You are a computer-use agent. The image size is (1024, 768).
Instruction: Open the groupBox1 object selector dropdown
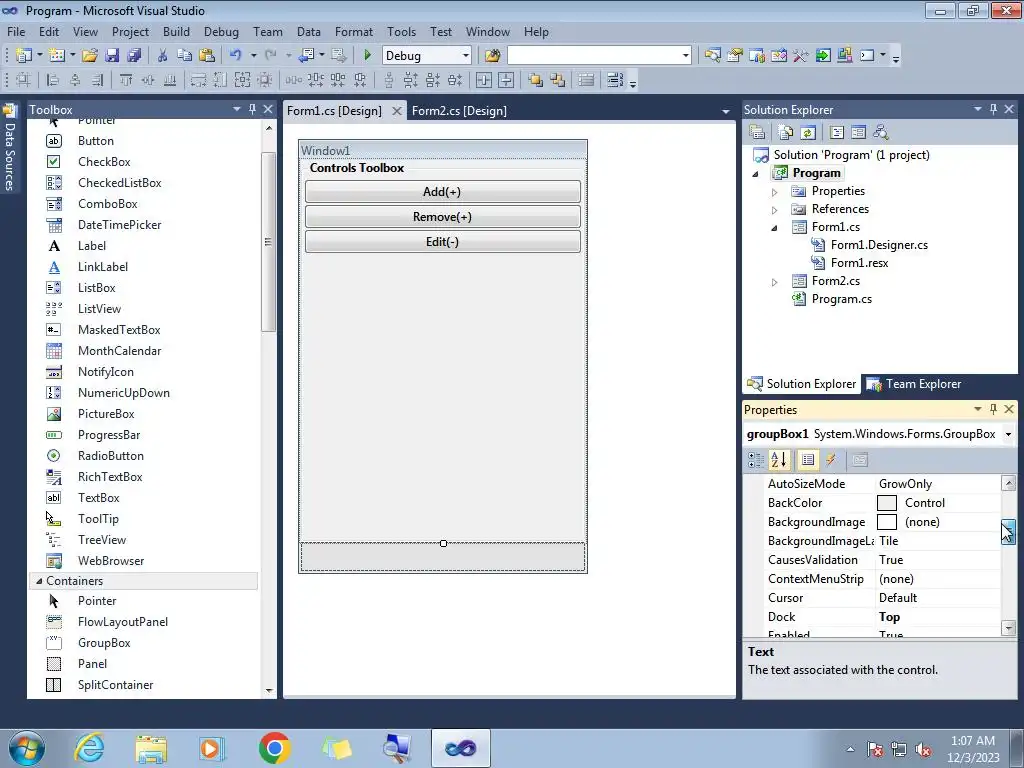pos(1008,434)
